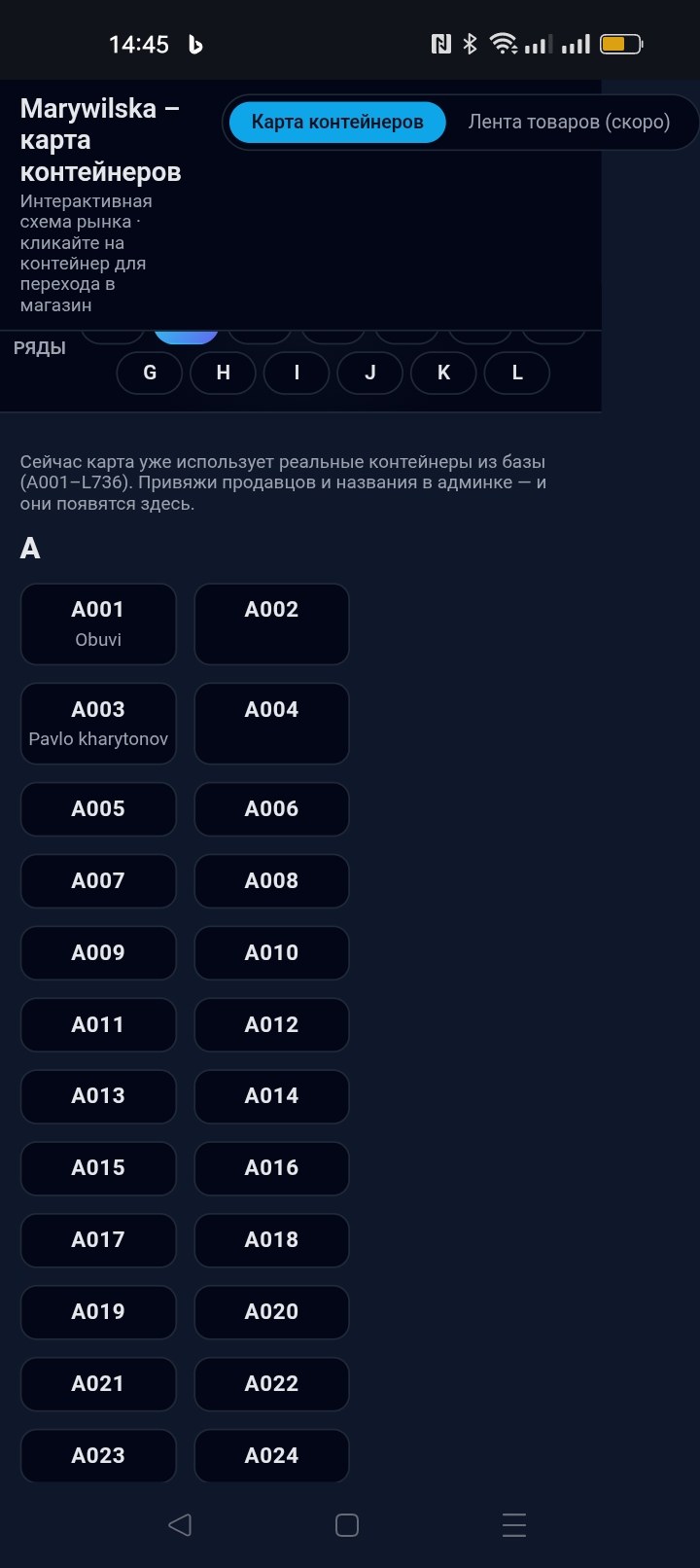The height and width of the screenshot is (1568, 700).
Task: Tap the NFC status icon
Action: 441,44
